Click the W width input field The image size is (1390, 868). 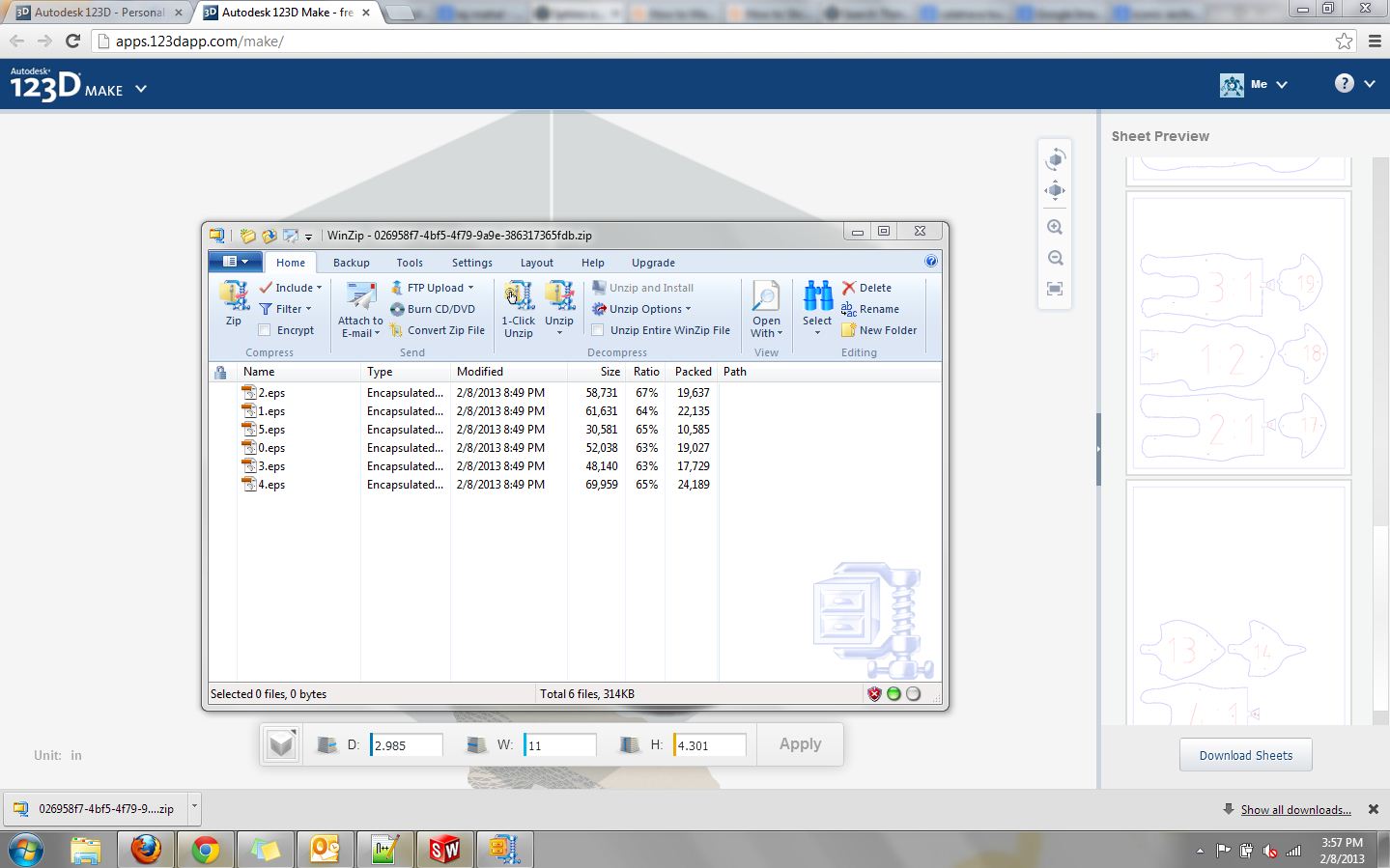coord(560,745)
